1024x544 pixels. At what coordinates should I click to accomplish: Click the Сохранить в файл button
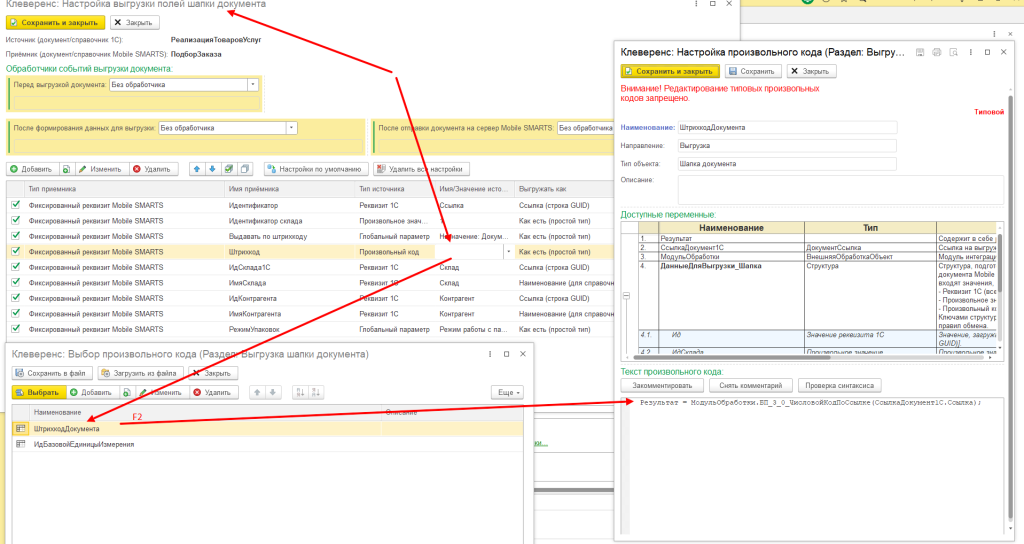click(x=52, y=374)
